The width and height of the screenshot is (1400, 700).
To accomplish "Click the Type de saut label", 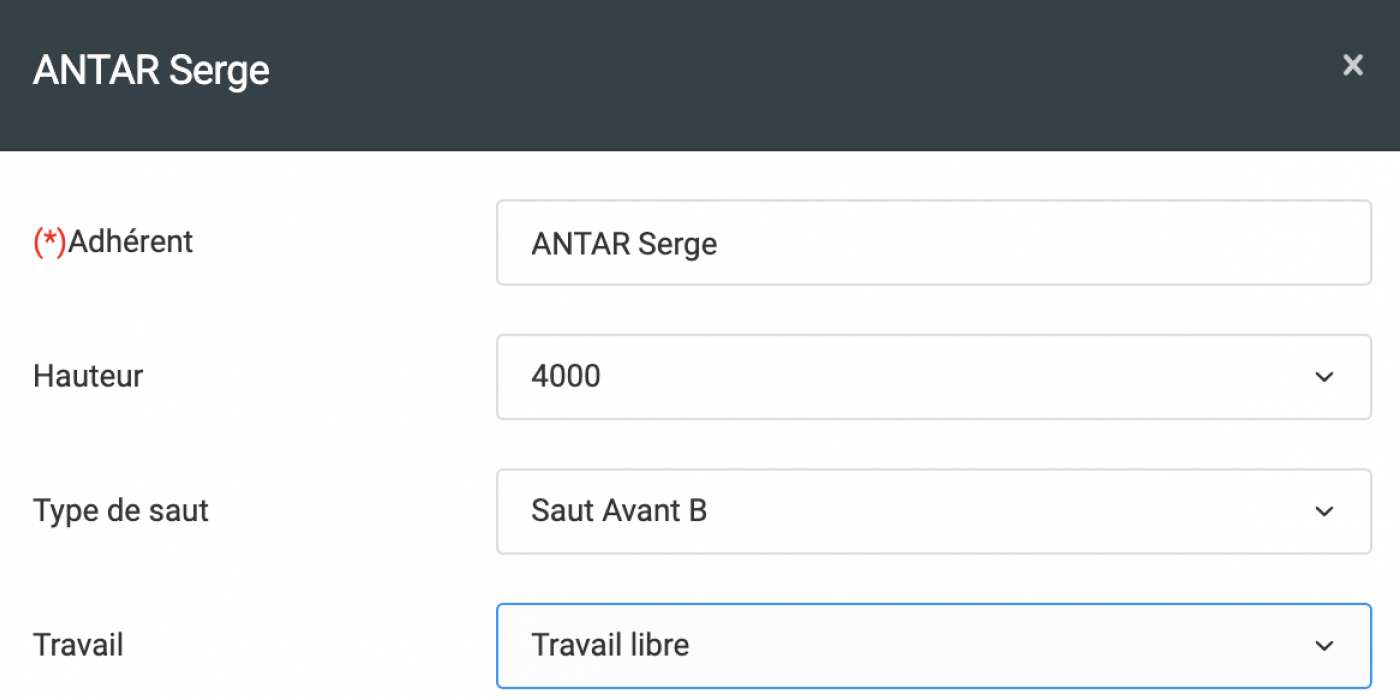I will [121, 510].
